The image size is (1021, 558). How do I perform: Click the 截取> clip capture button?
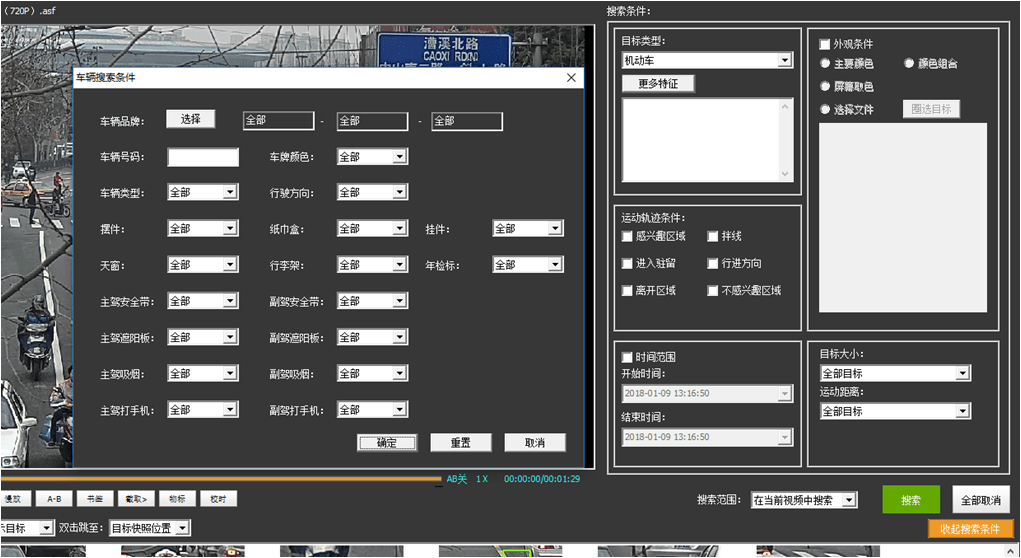[136, 498]
